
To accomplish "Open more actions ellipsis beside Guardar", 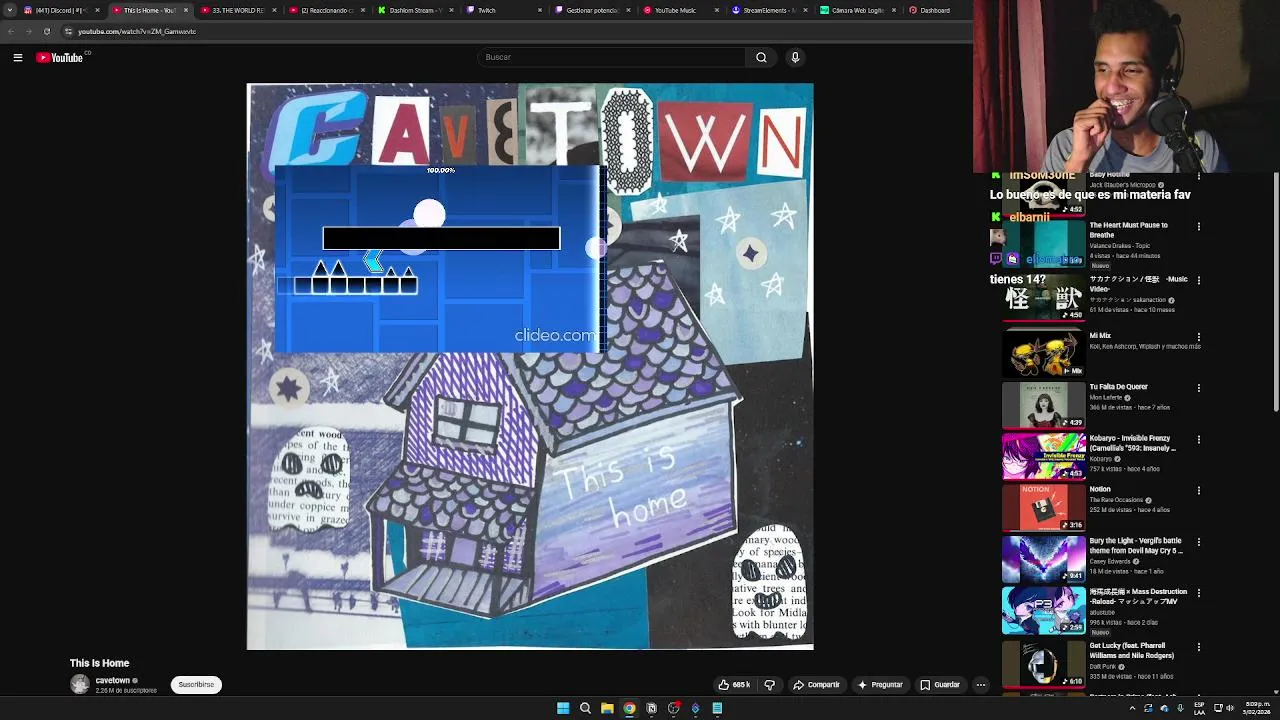I will [x=981, y=685].
